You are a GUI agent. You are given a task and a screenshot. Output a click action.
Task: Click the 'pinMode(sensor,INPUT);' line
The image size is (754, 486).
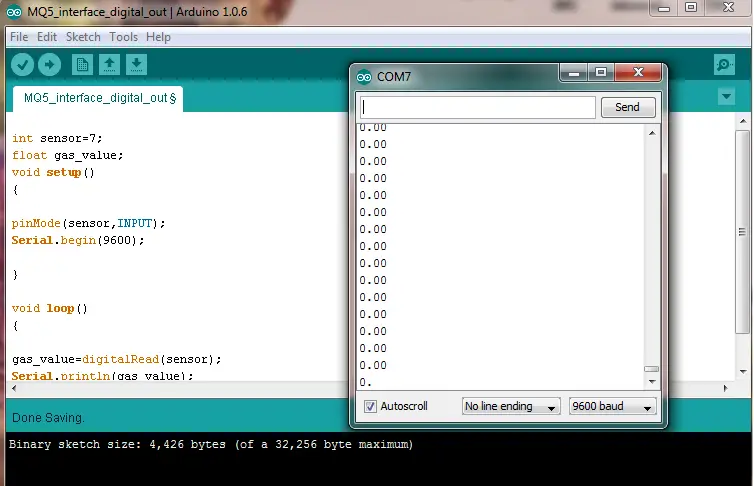(88, 224)
